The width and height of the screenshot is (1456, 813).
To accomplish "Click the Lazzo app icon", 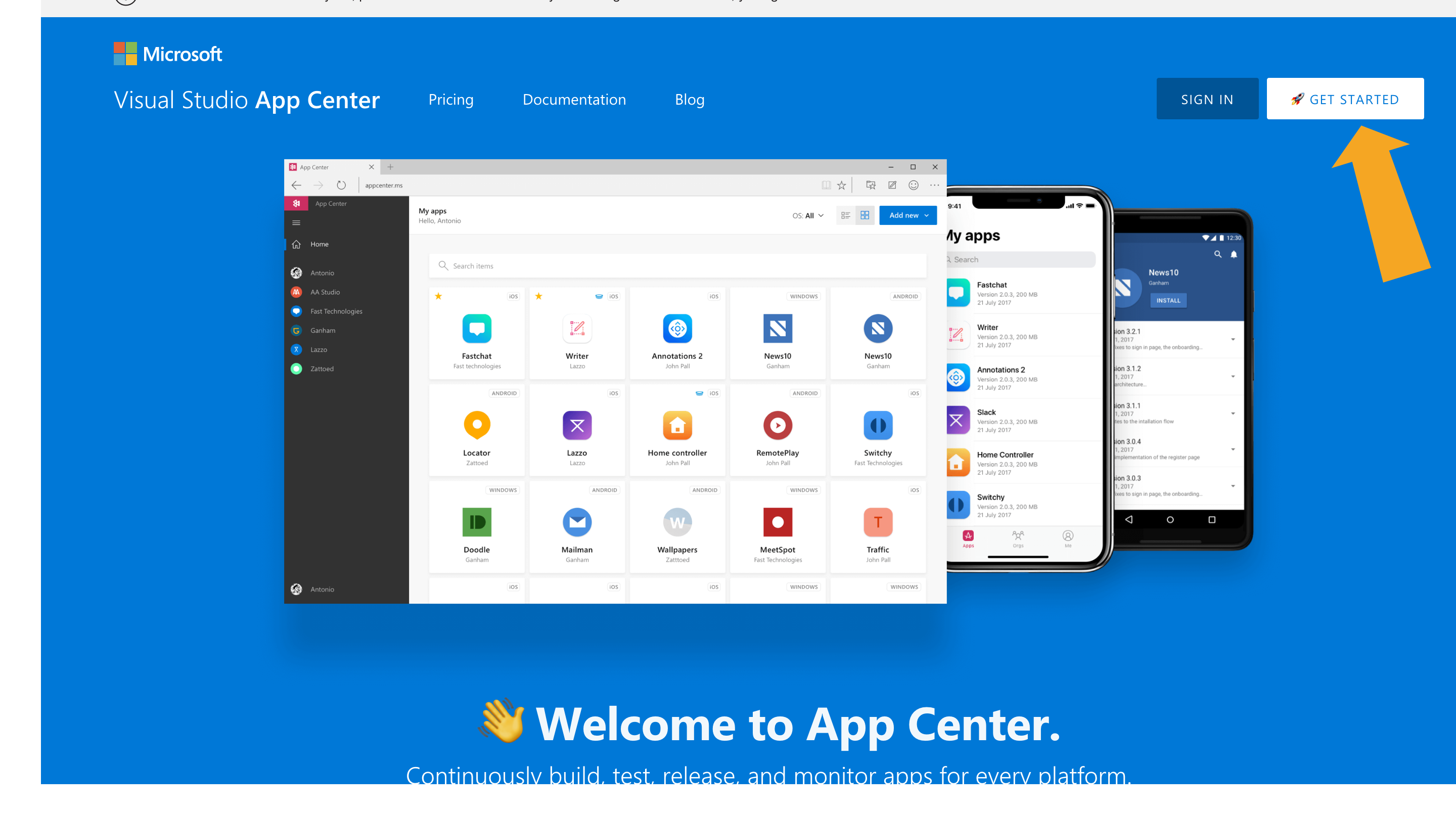I will pyautogui.click(x=576, y=425).
